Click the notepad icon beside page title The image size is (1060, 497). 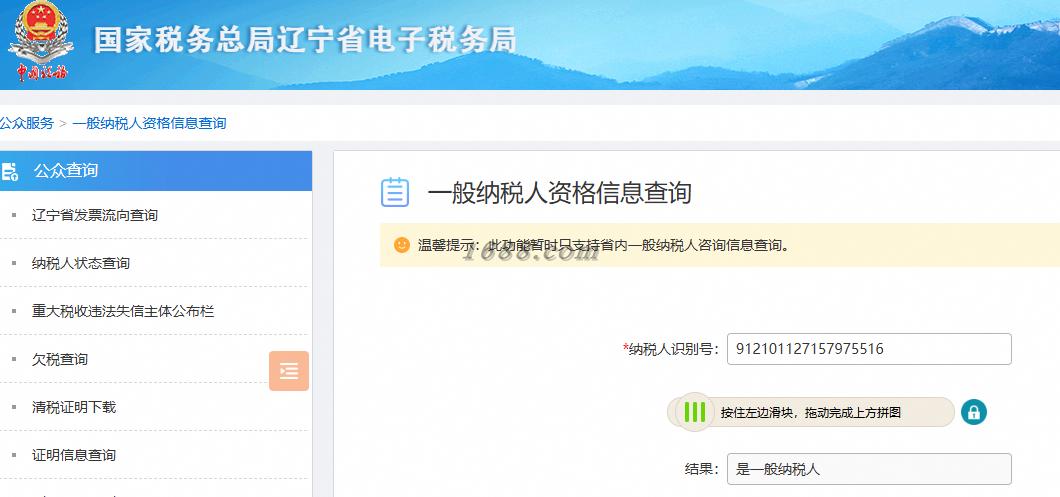coord(395,192)
